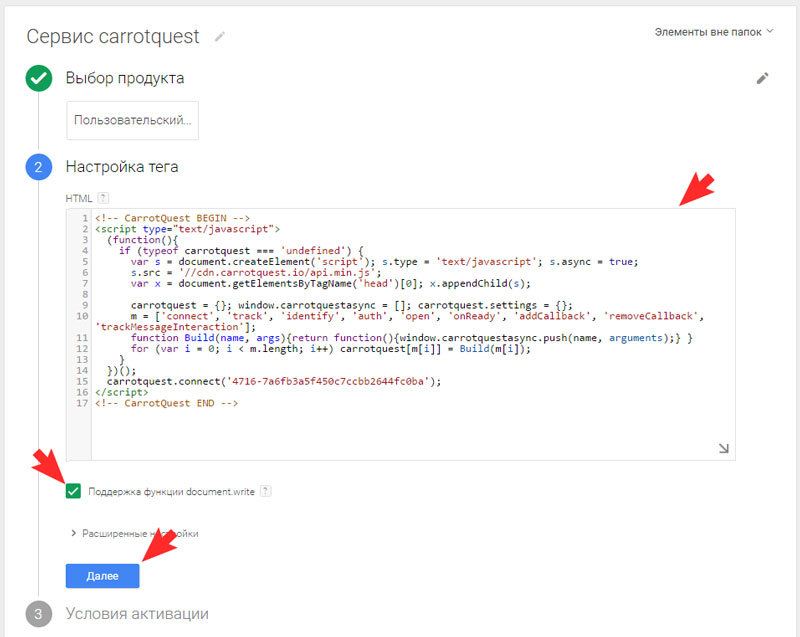Click the step 3 grey circle

39,614
